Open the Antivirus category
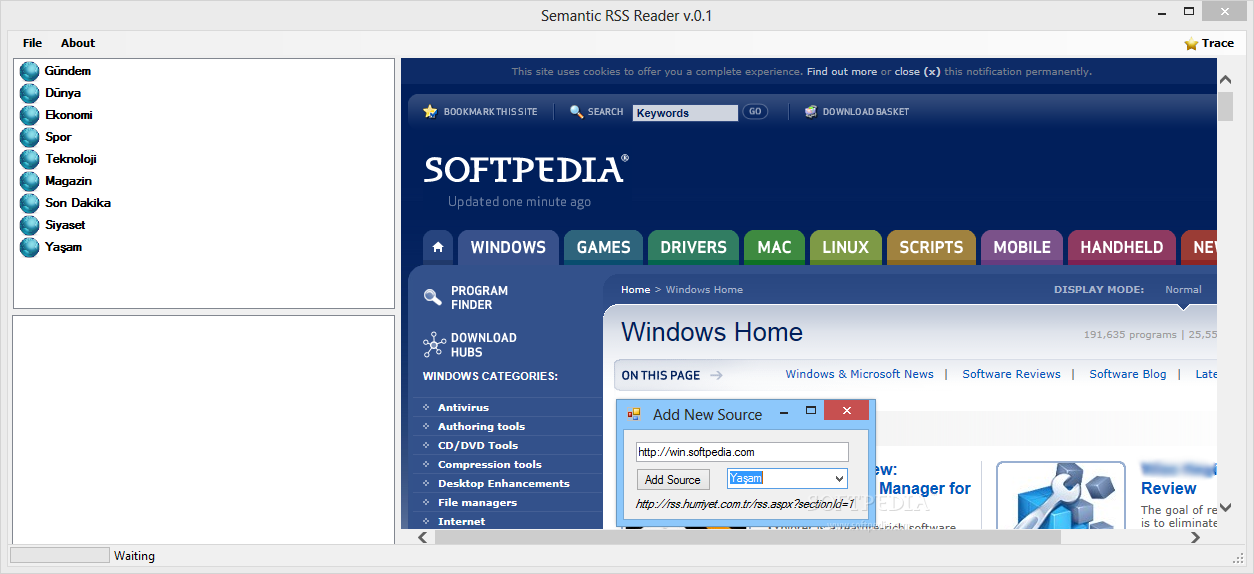1254x574 pixels. [x=463, y=408]
